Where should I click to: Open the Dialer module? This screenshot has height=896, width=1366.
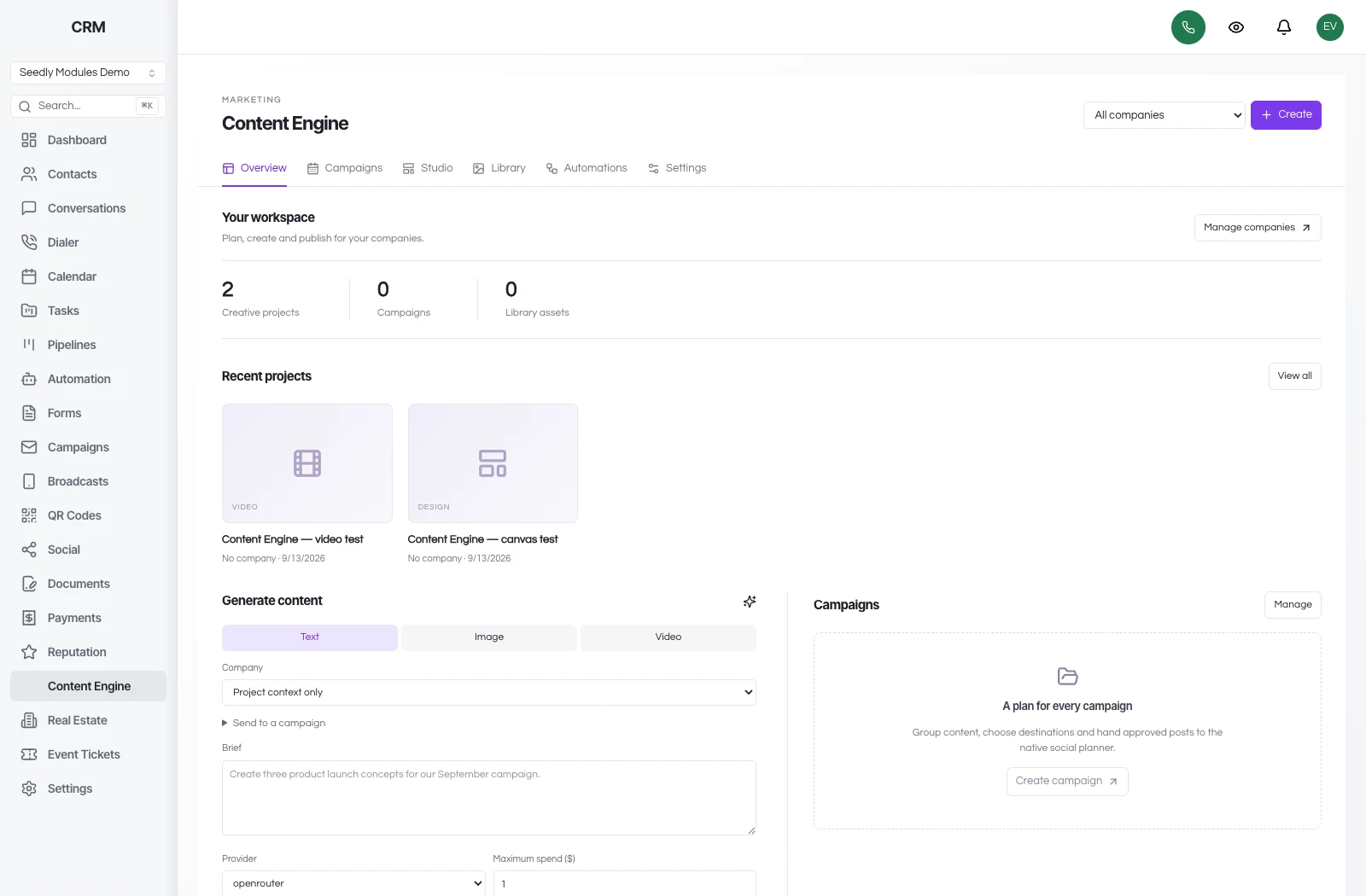click(88, 242)
